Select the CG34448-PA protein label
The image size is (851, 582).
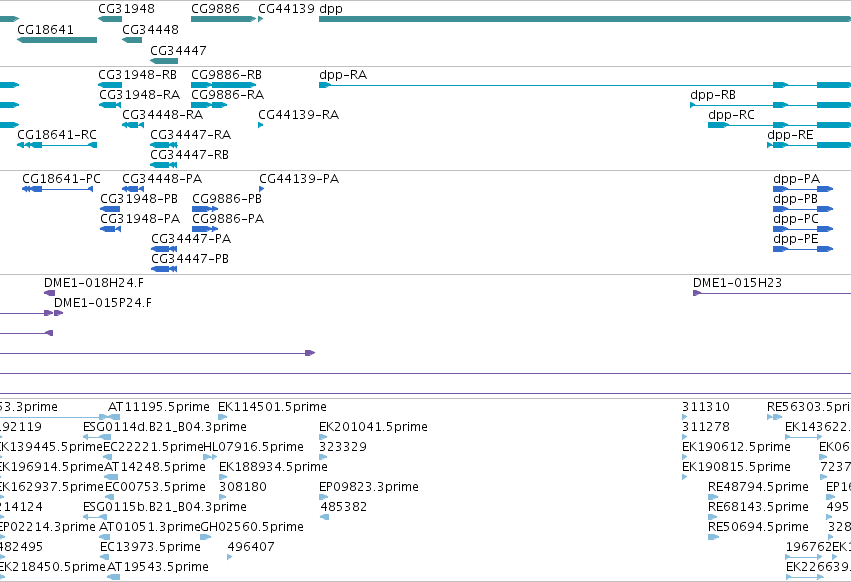click(x=162, y=179)
